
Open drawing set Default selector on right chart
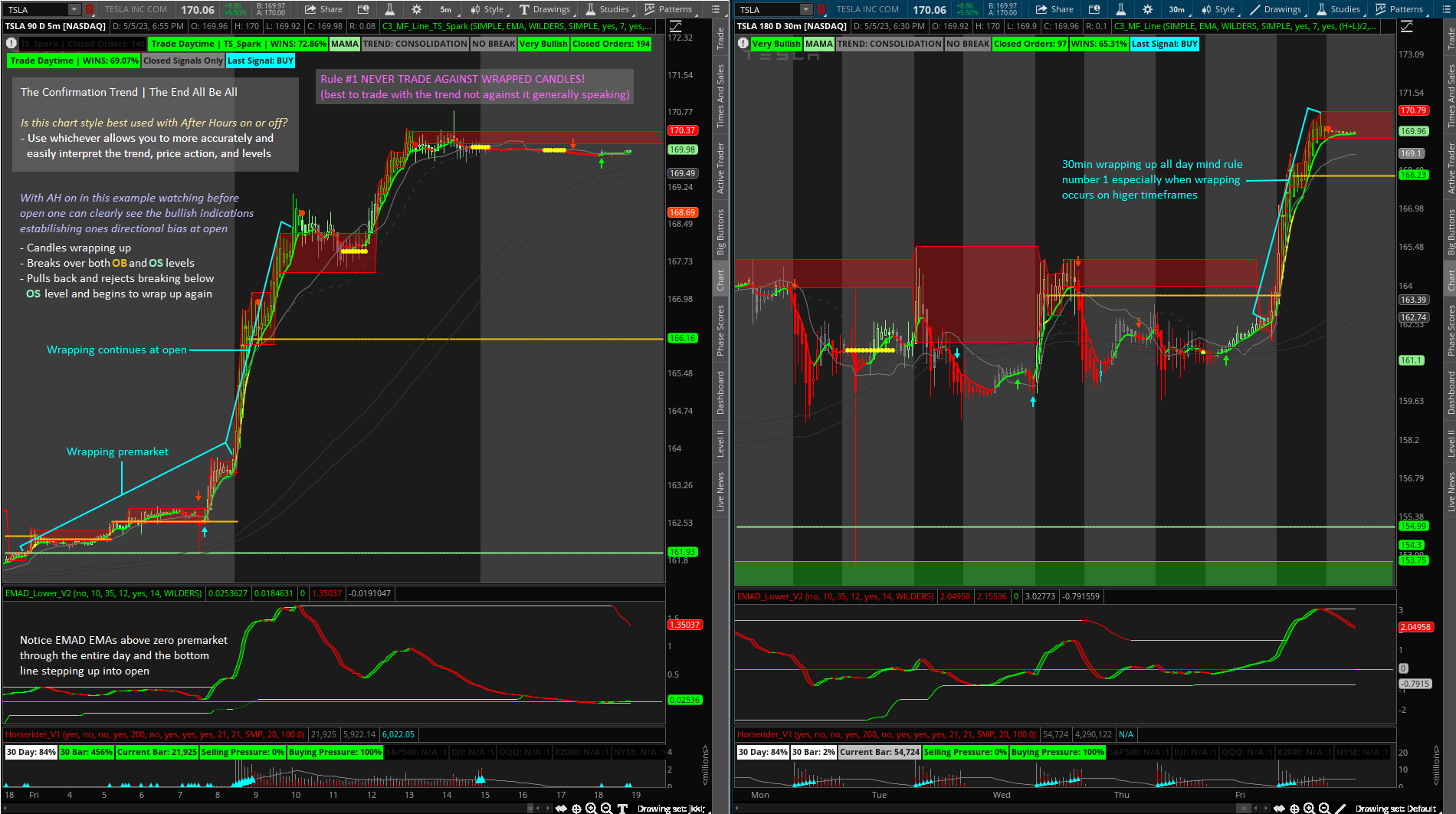[x=1395, y=809]
